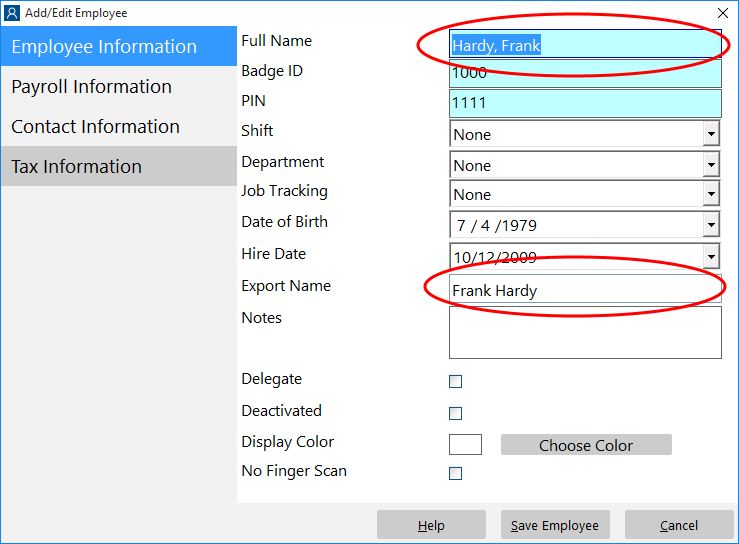Click the Display Color swatch box
Screen dimensions: 739x544
click(x=465, y=444)
